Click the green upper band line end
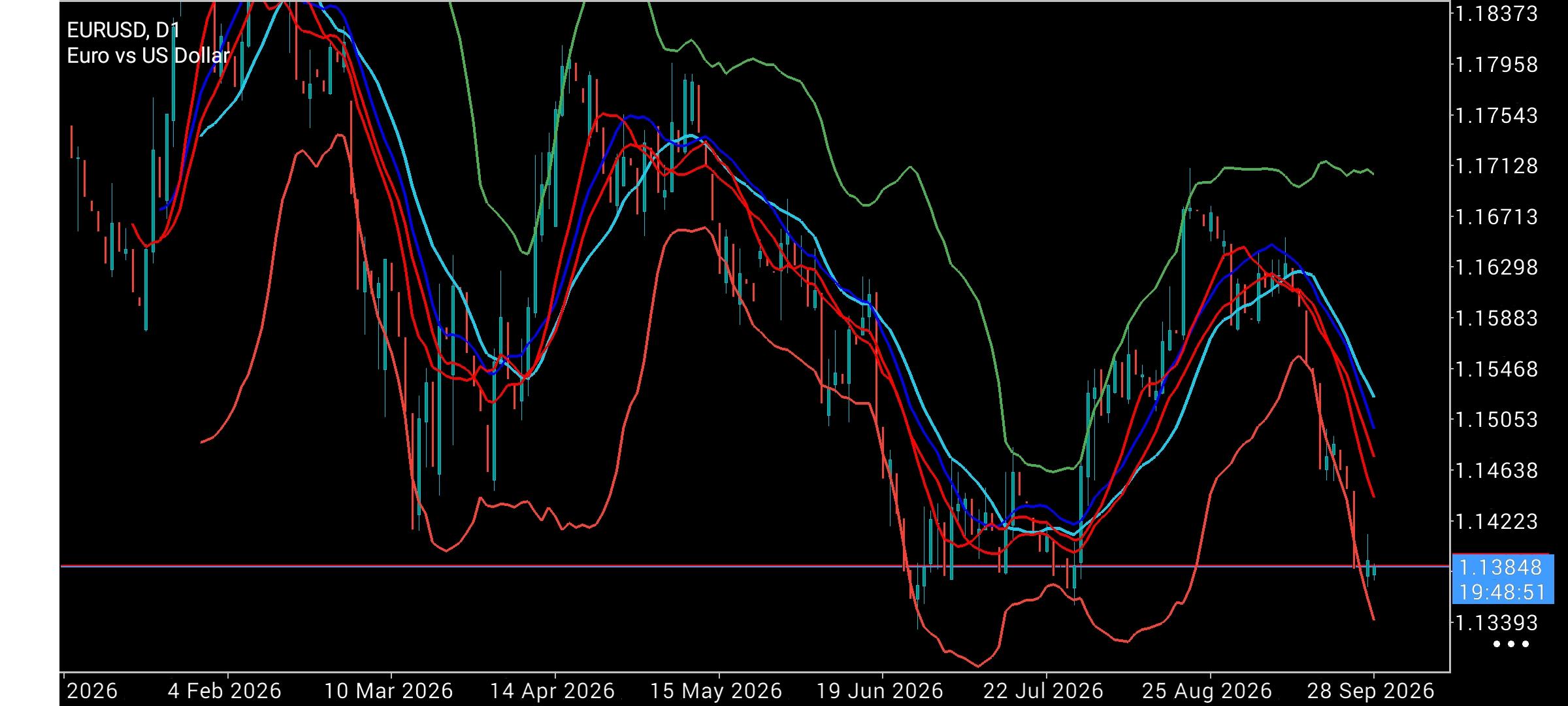 click(1372, 173)
